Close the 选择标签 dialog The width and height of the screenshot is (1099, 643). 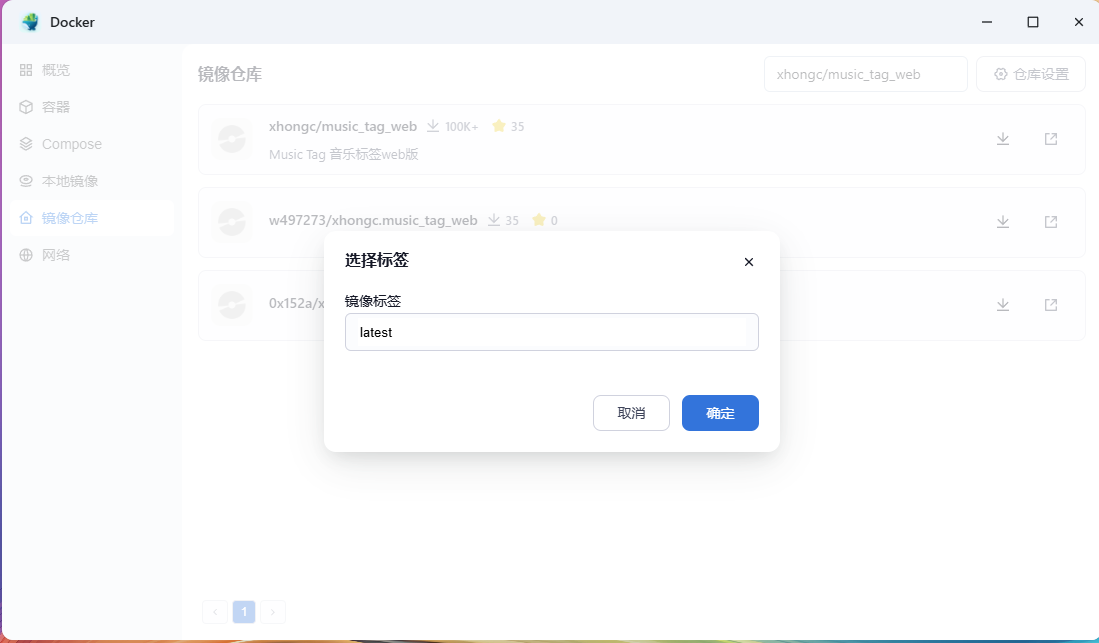[x=749, y=262]
